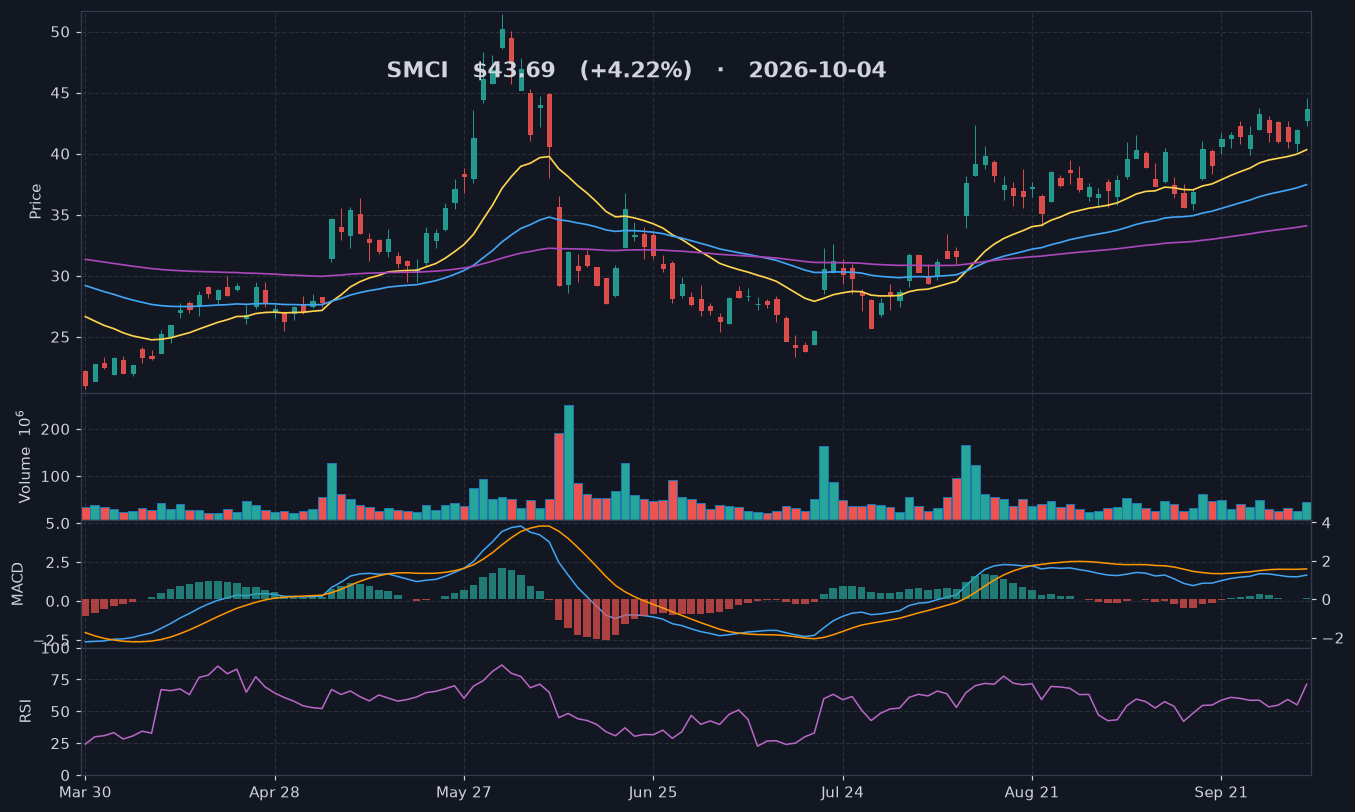
Task: Select the $43.69 price in the chart title
Action: click(514, 71)
